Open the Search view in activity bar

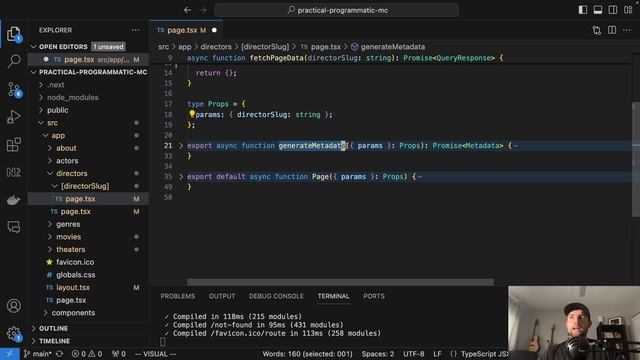click(x=14, y=61)
